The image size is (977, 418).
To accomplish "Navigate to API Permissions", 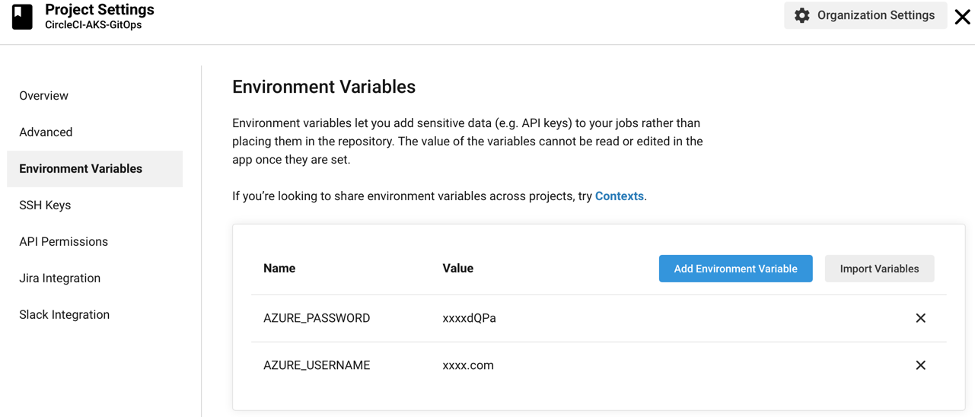I will (63, 242).
